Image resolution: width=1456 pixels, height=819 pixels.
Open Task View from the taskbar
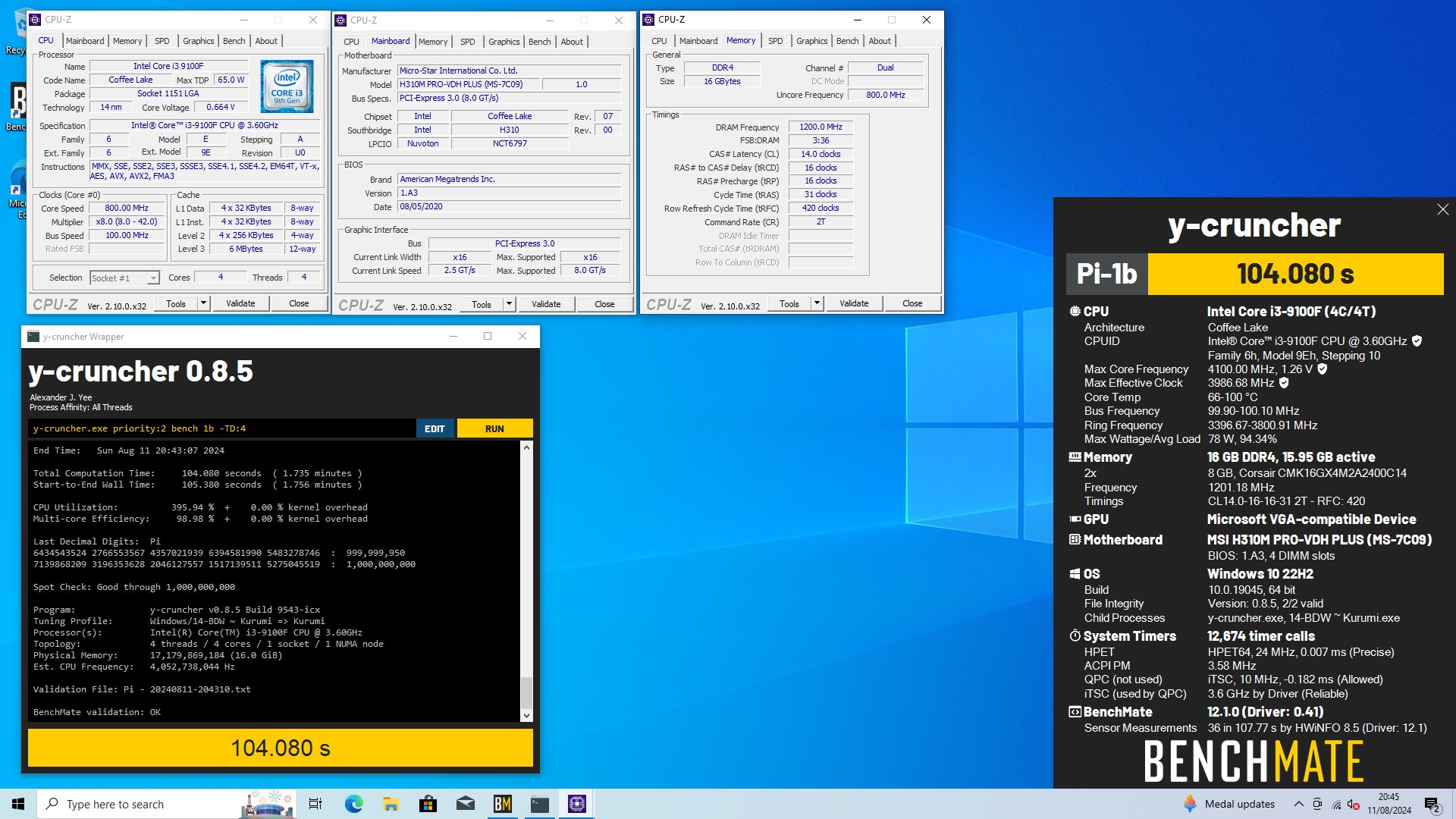(315, 804)
